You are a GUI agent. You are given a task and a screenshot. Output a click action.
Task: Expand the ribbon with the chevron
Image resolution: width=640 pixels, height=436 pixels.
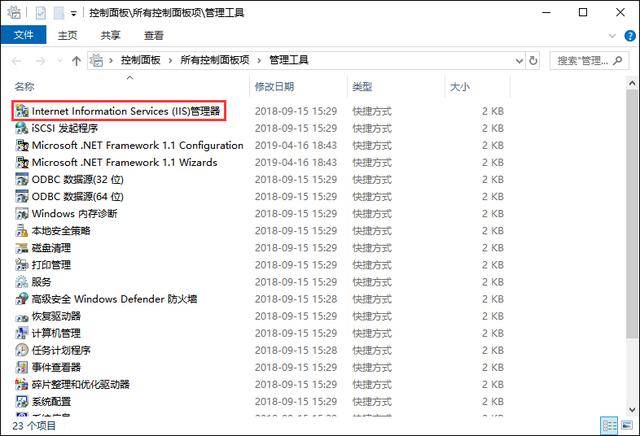pyautogui.click(x=612, y=36)
